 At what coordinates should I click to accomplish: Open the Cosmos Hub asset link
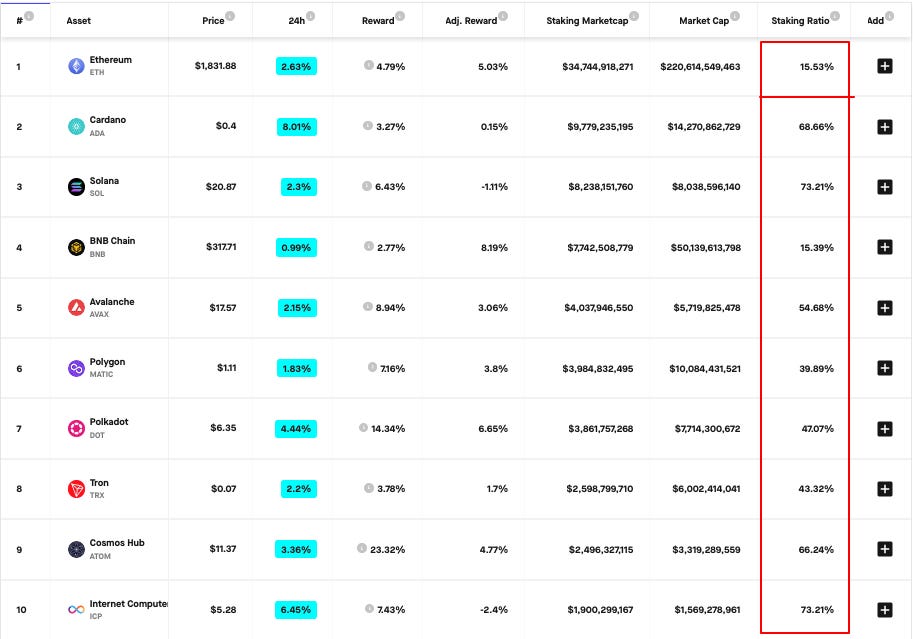(x=117, y=543)
